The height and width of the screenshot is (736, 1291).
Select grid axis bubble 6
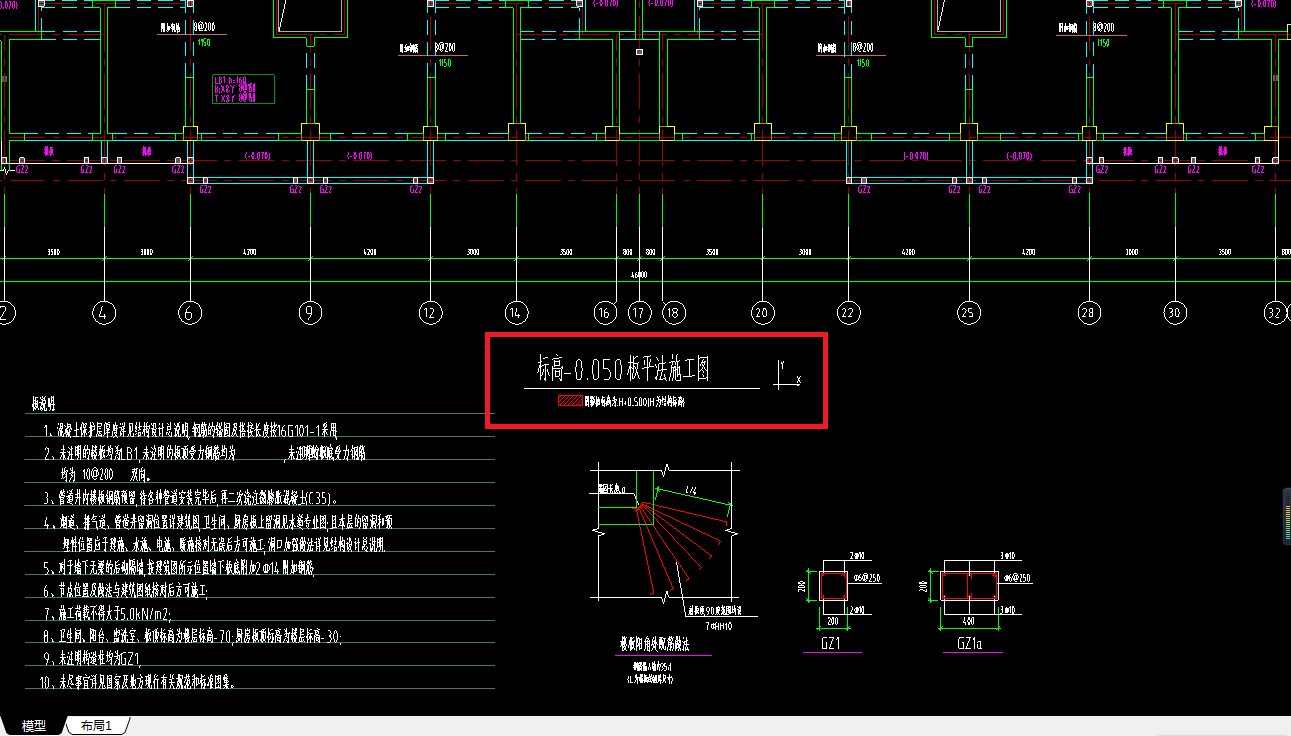[x=190, y=313]
